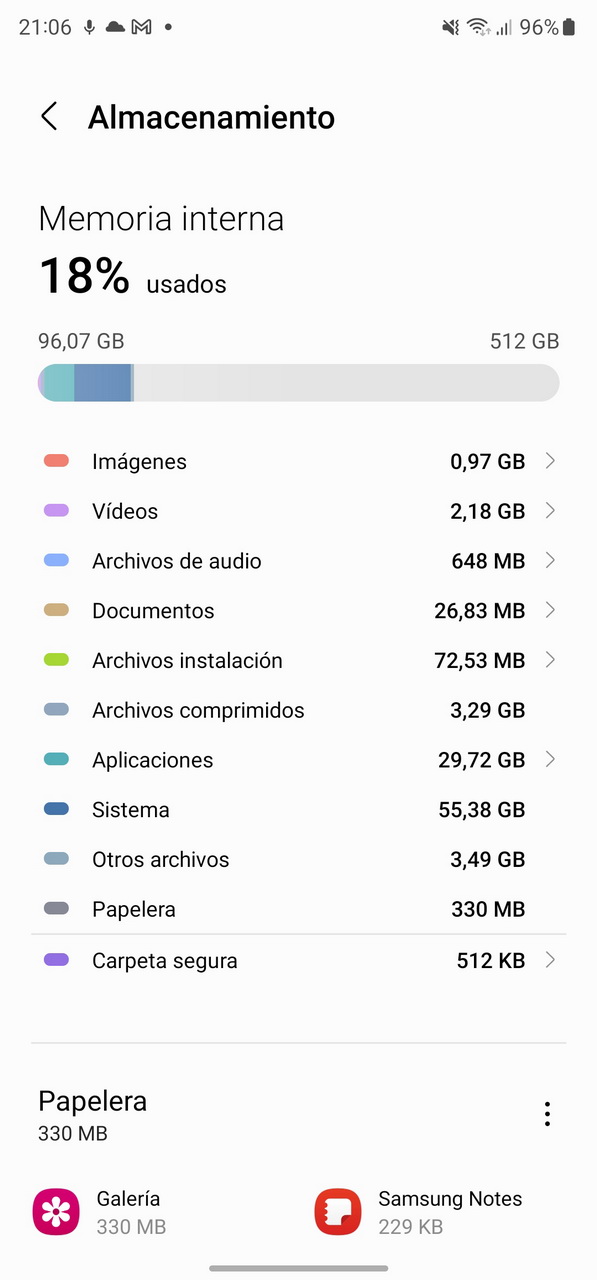Tap the internal storage usage bar

point(298,383)
